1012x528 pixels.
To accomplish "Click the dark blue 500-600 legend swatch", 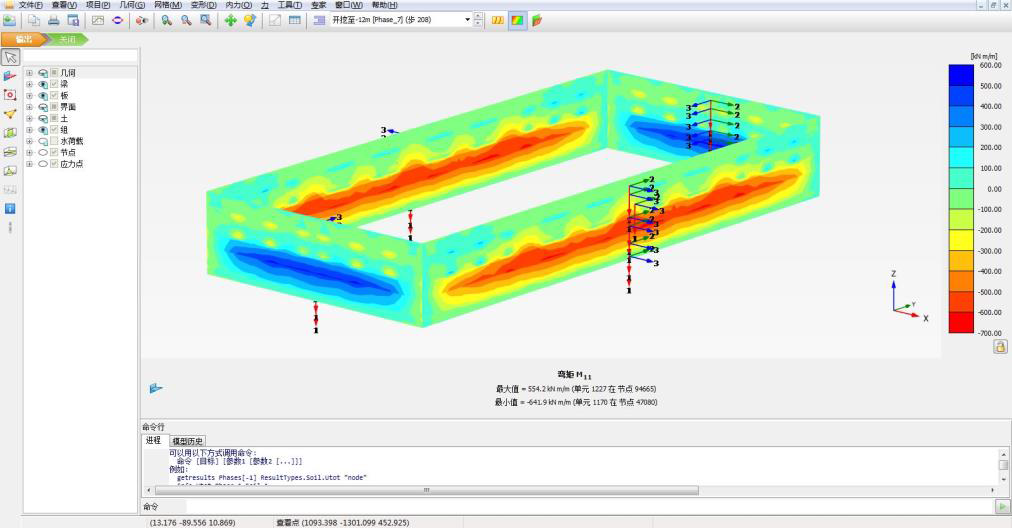I will pos(961,75).
